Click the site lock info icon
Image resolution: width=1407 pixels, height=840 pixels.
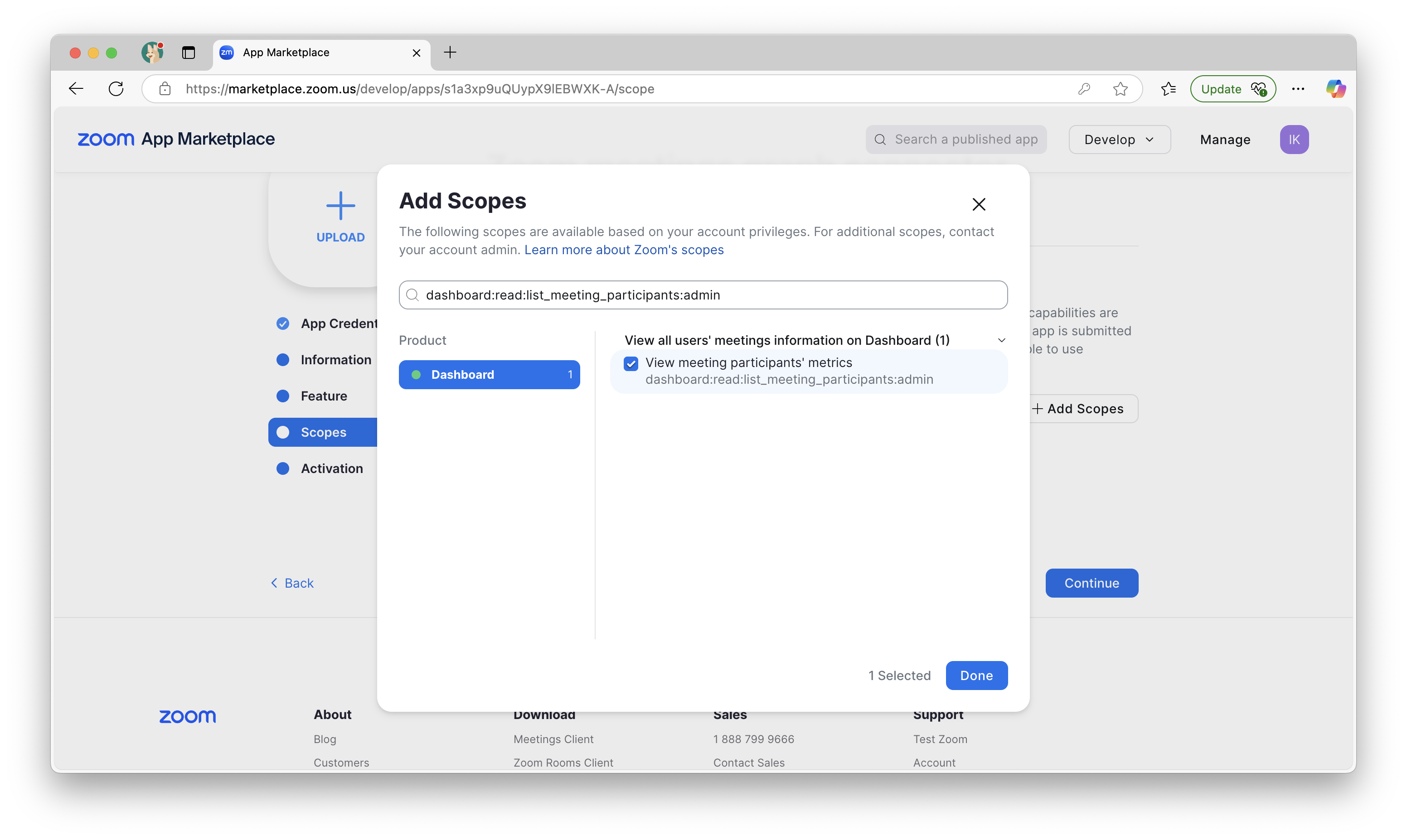[x=165, y=89]
